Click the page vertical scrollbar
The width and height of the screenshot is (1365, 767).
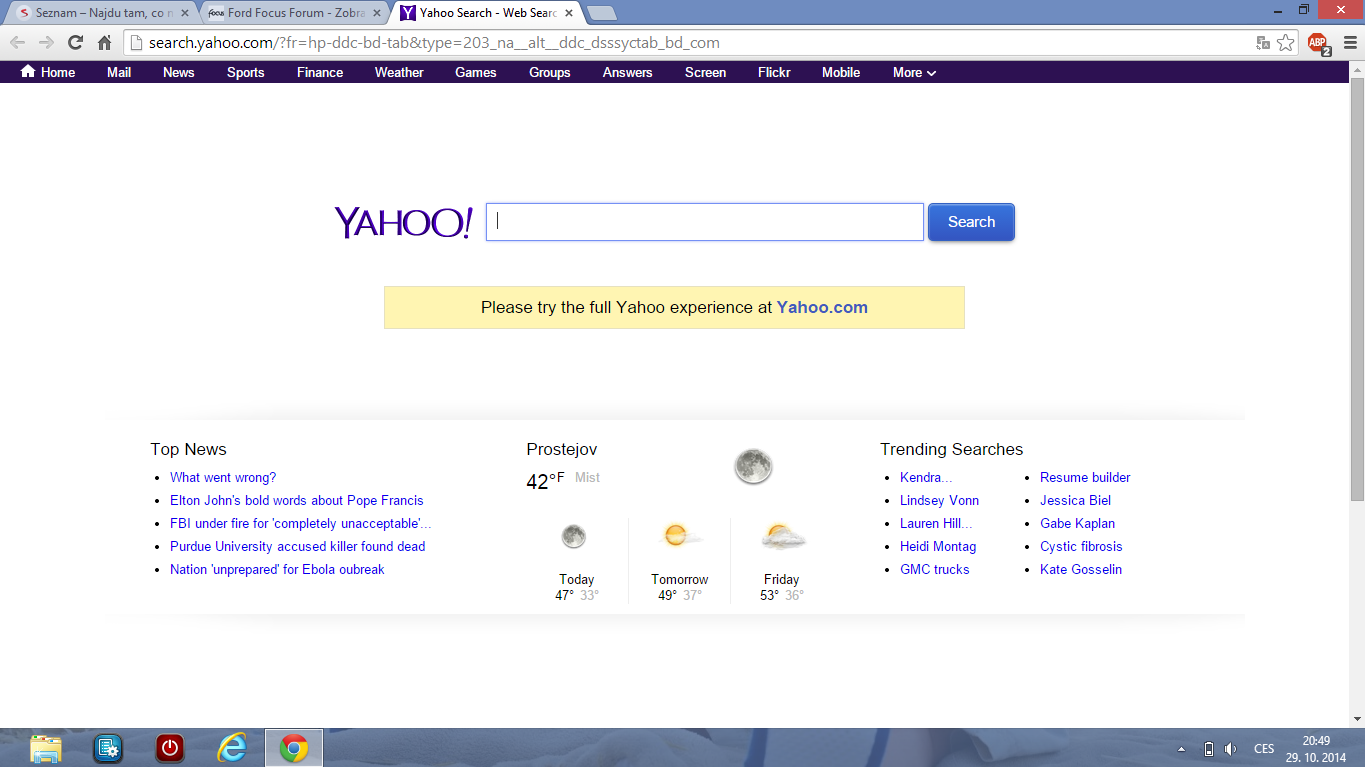(x=1357, y=300)
